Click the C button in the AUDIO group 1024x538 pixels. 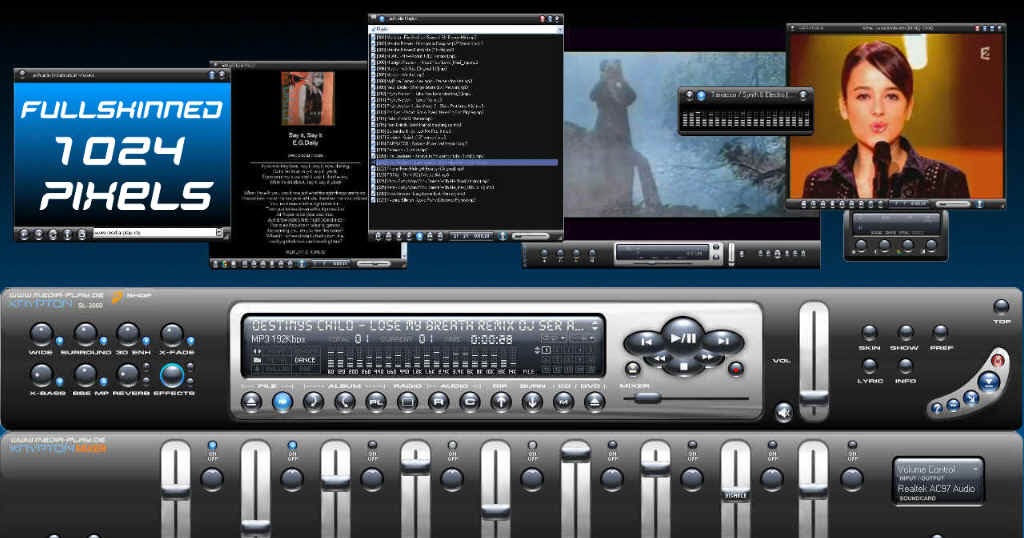(470, 403)
